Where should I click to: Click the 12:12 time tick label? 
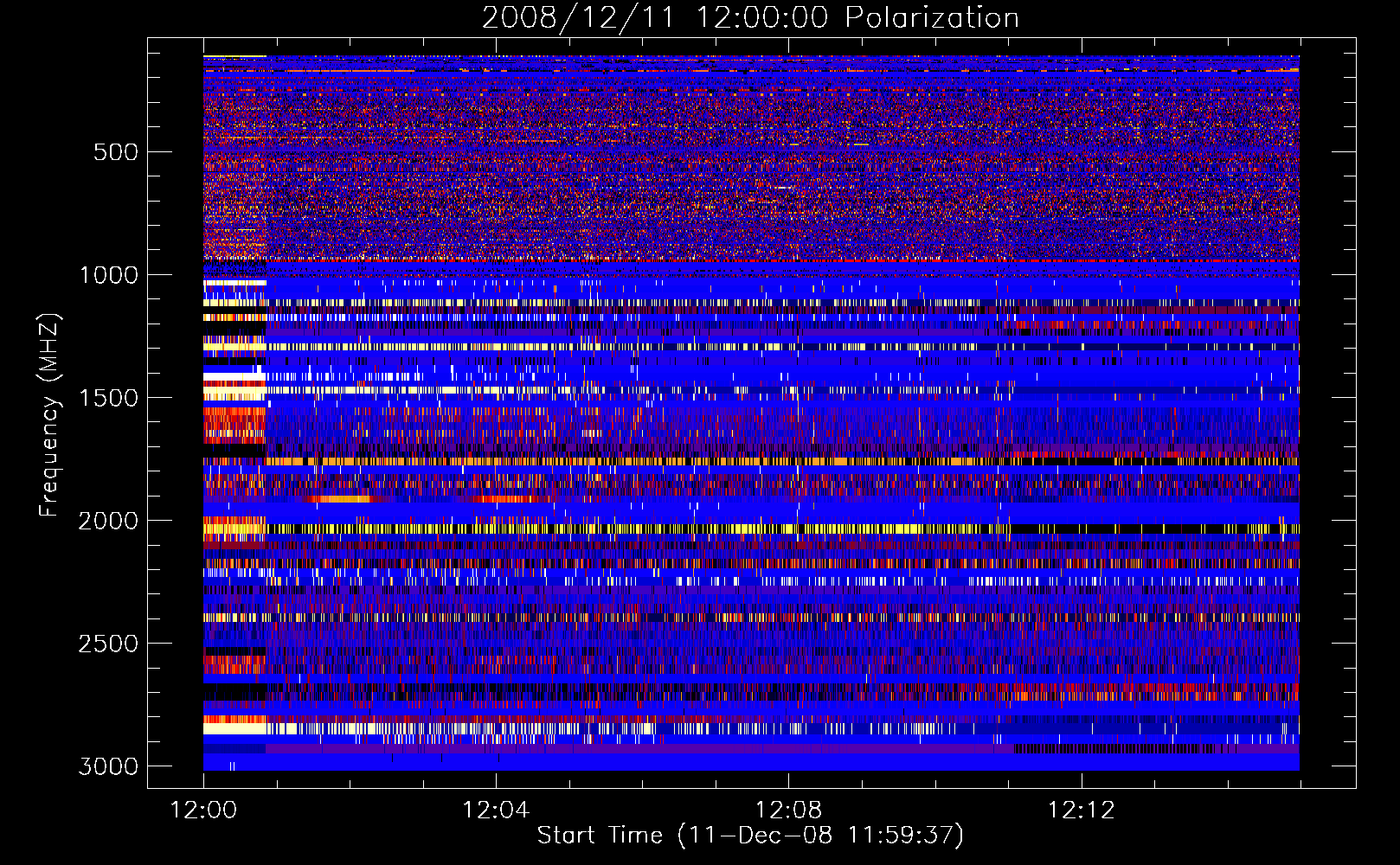coord(1082,811)
